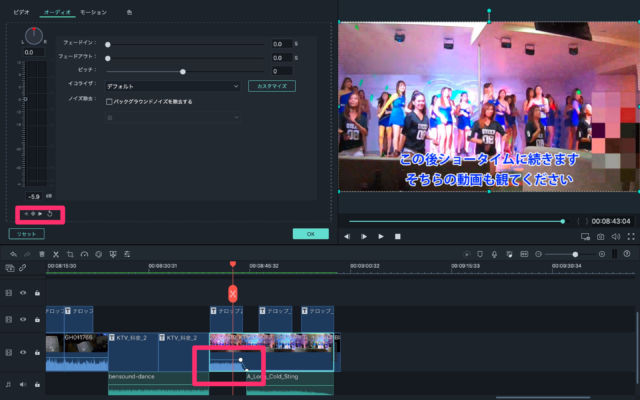Switch to the ビデオ tab

click(x=21, y=12)
